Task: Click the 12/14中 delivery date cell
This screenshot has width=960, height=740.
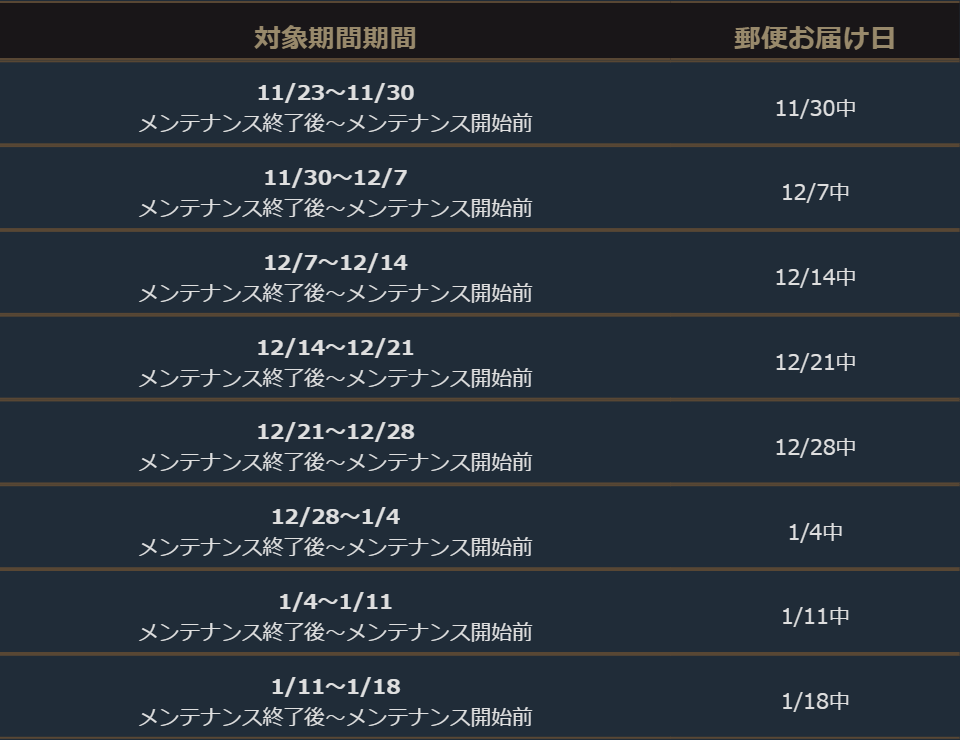Action: tap(815, 277)
